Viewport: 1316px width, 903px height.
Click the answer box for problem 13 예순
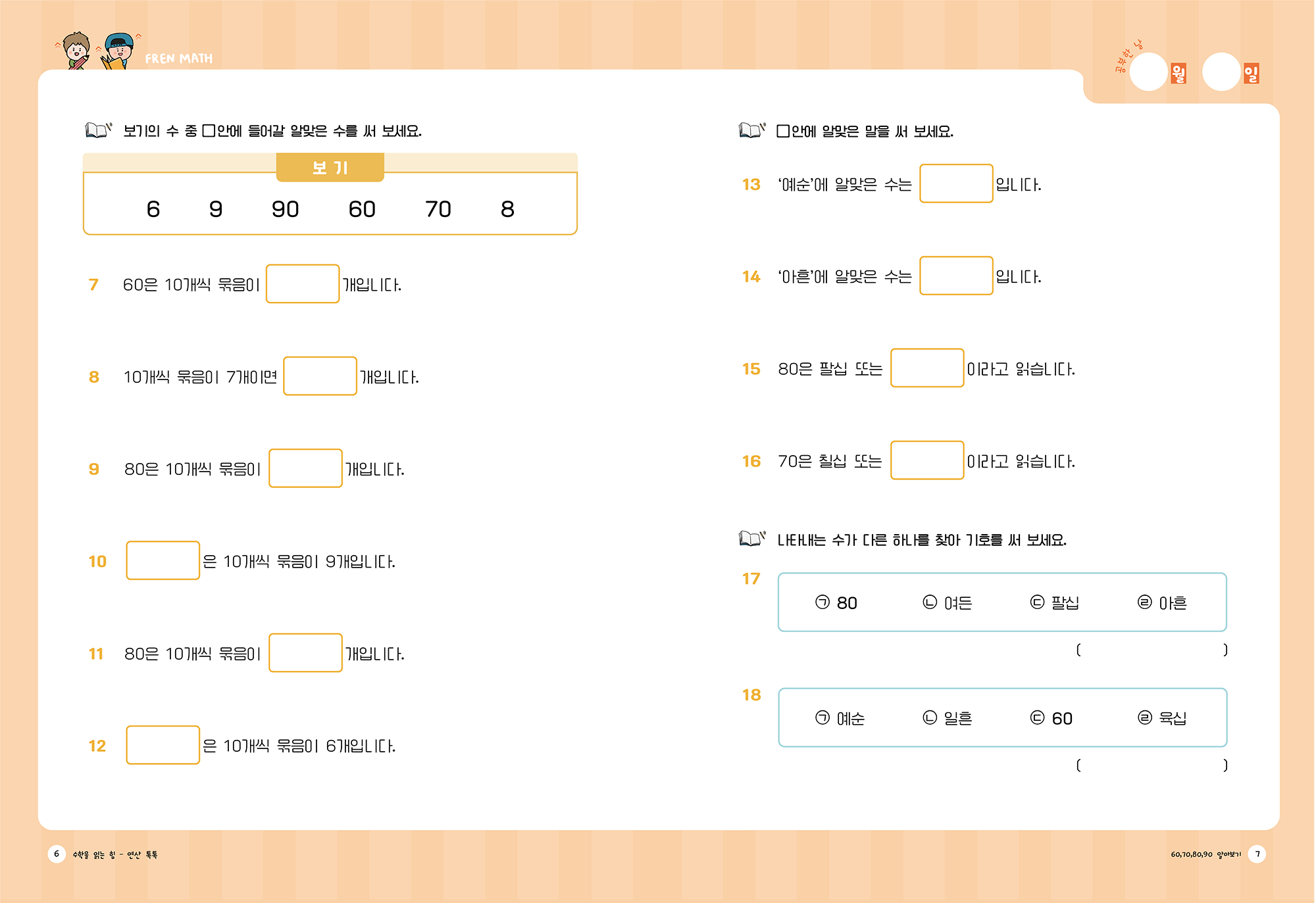tap(956, 183)
